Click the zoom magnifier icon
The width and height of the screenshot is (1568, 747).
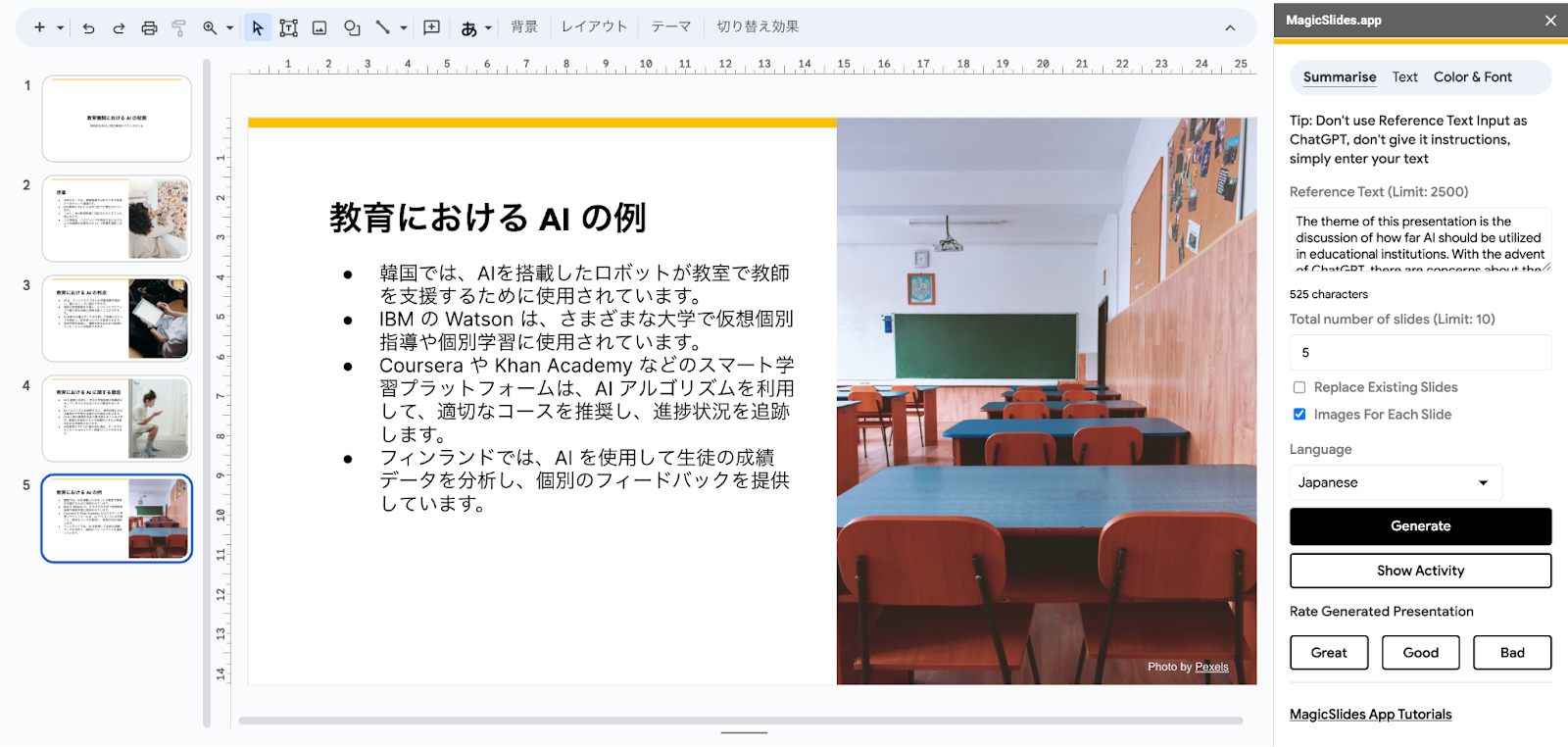(210, 28)
